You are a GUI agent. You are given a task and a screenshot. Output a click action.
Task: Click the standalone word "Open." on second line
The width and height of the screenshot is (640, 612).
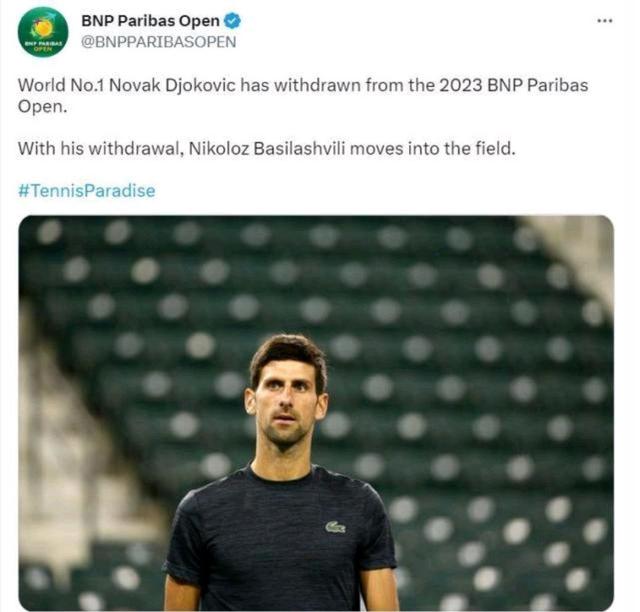pos(42,107)
